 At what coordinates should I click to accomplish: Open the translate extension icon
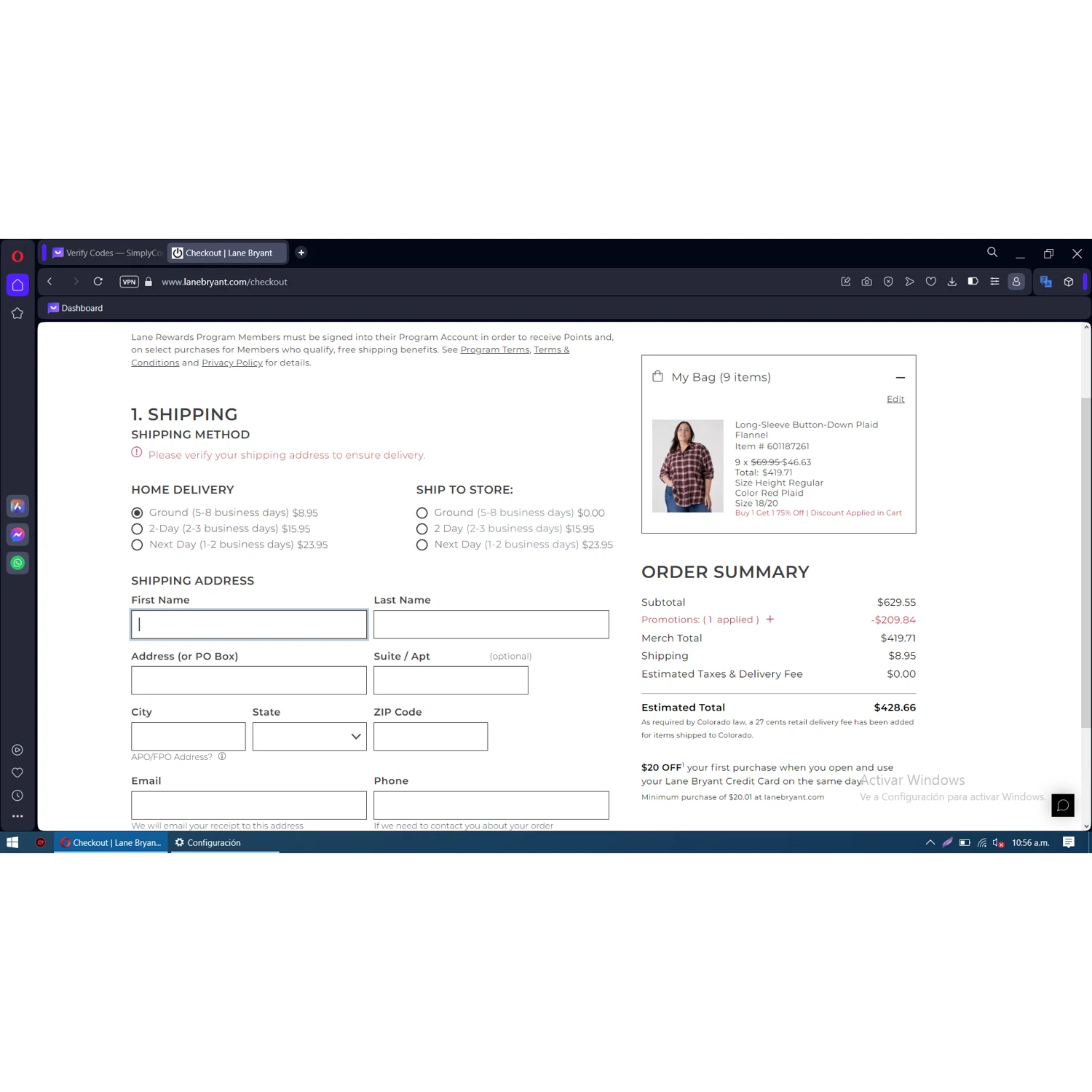pos(1046,282)
